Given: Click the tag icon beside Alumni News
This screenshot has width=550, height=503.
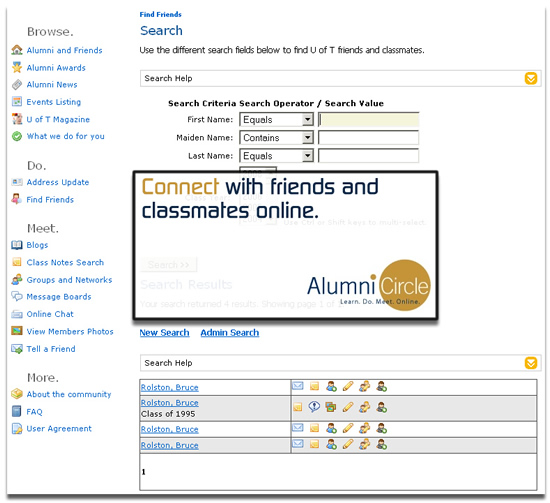Looking at the screenshot, I should (x=16, y=85).
